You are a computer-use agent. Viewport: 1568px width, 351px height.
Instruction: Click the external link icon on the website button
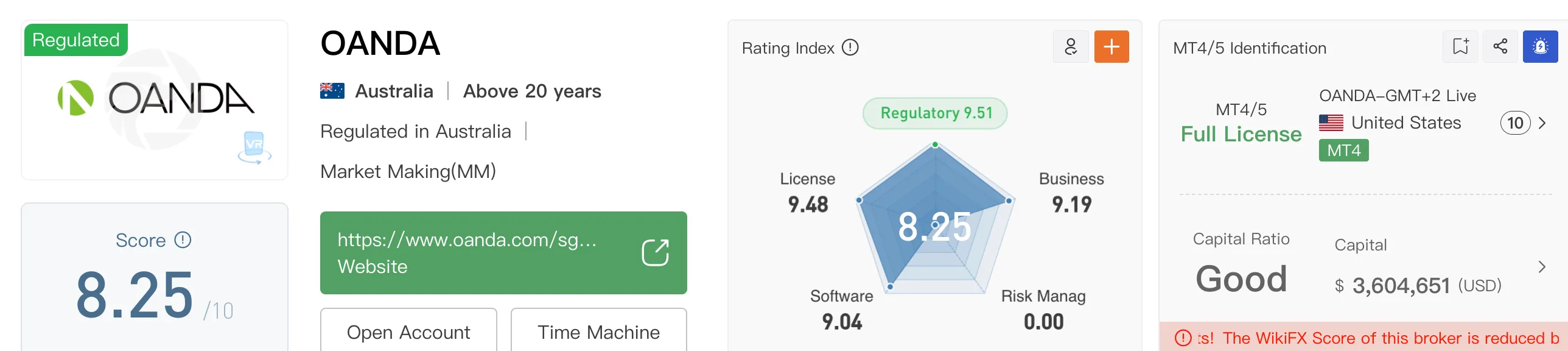tap(655, 252)
